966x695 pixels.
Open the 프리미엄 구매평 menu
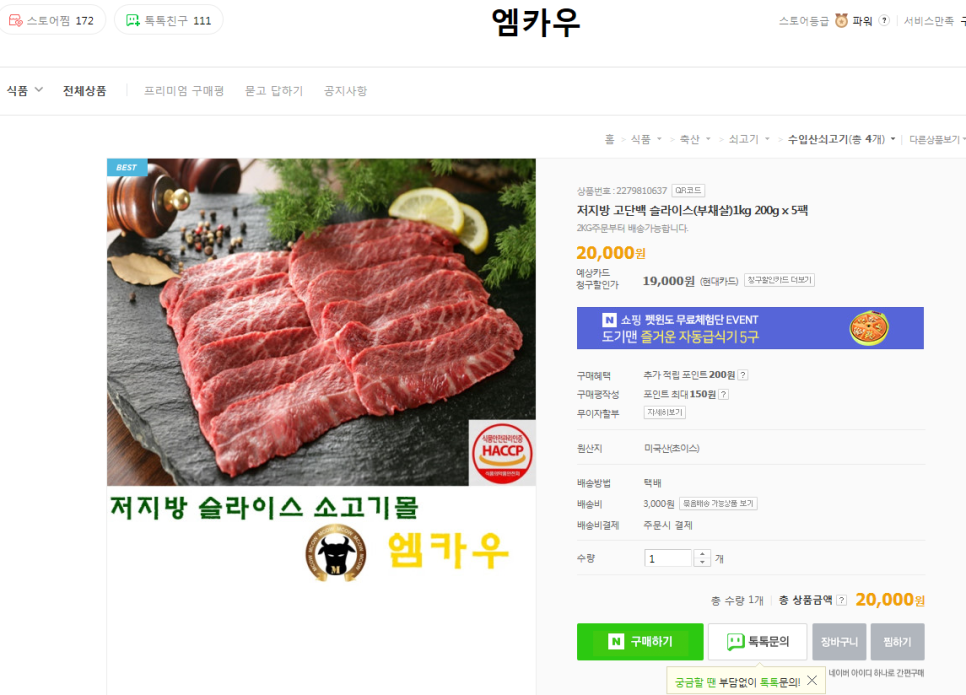(184, 91)
